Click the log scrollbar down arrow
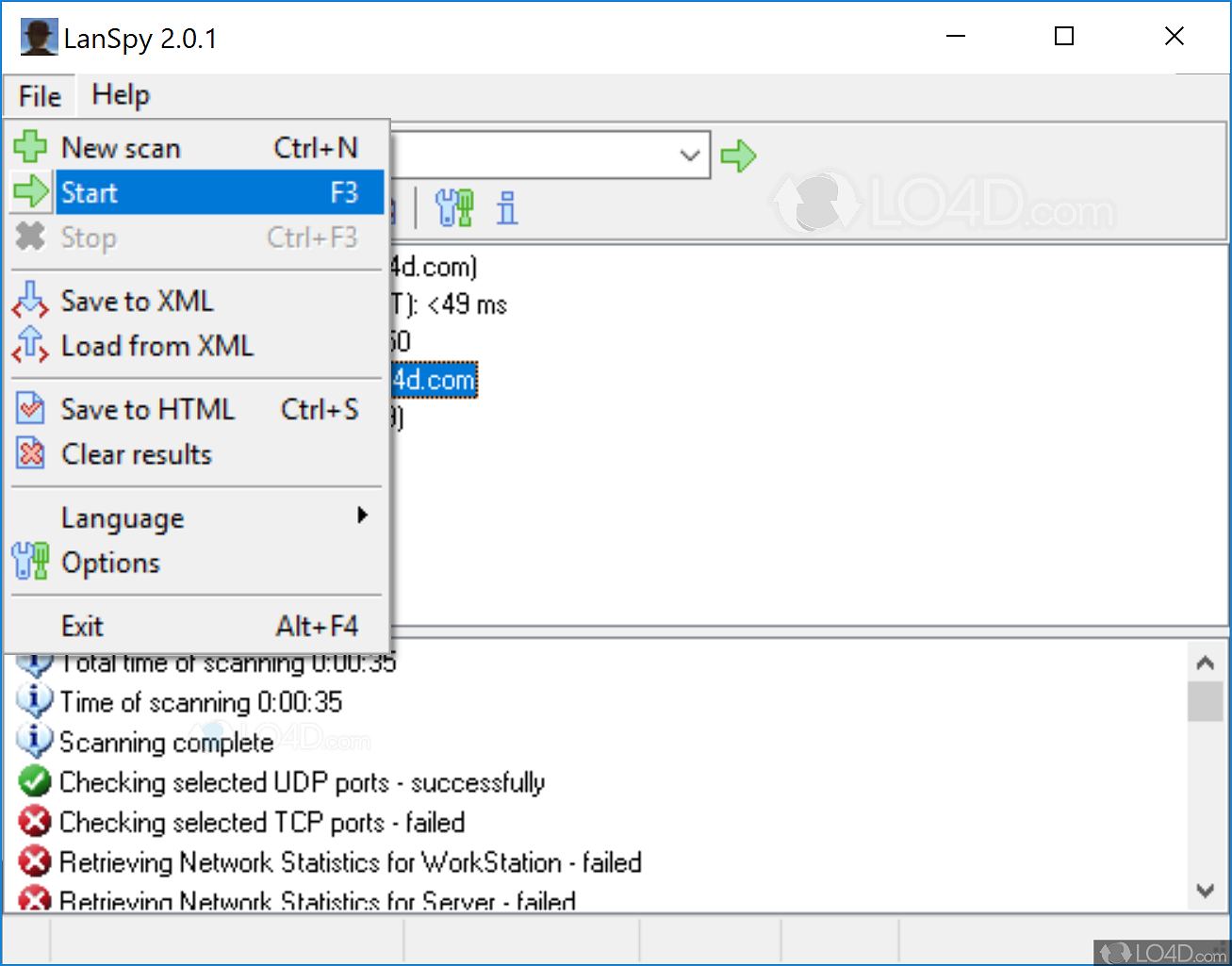Viewport: 1232px width, 966px height. [x=1205, y=890]
